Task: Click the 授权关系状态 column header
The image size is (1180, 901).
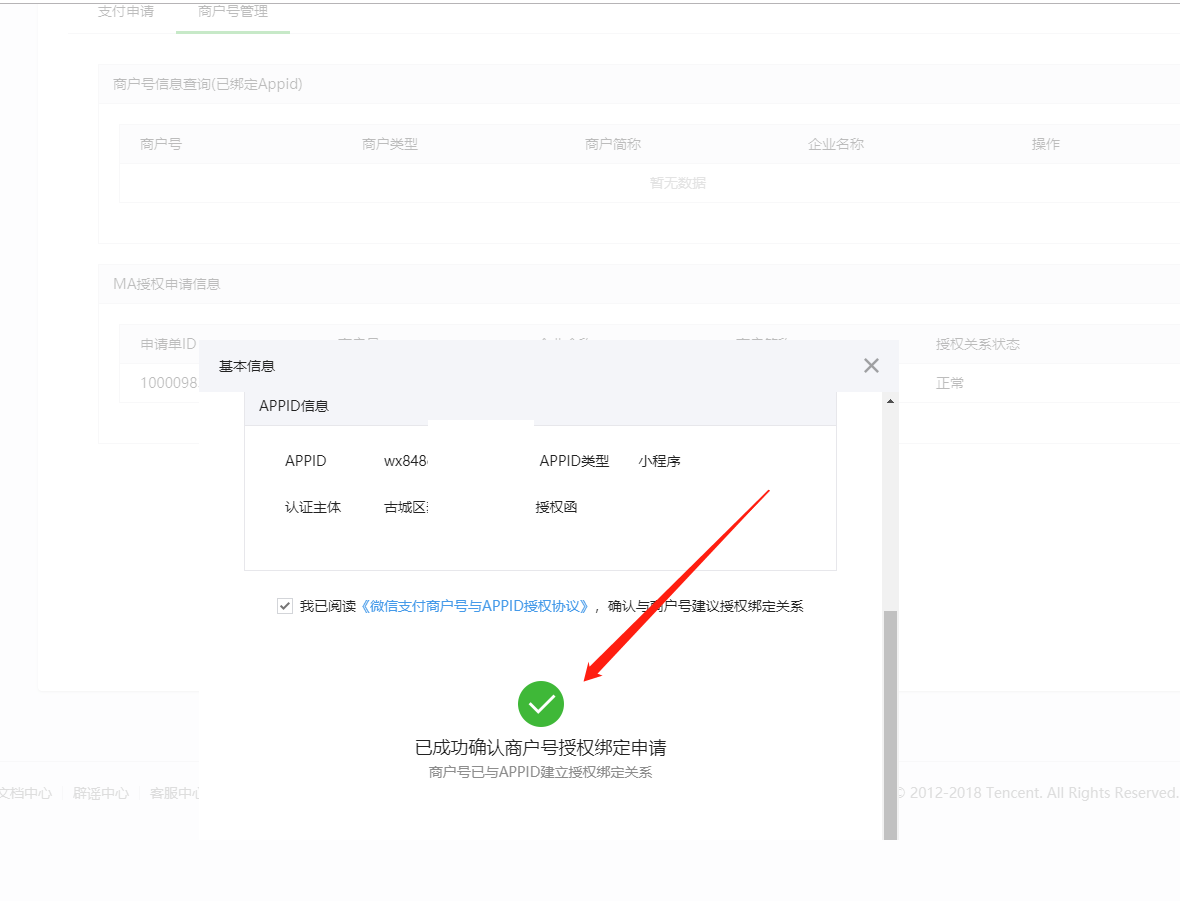Action: (978, 344)
